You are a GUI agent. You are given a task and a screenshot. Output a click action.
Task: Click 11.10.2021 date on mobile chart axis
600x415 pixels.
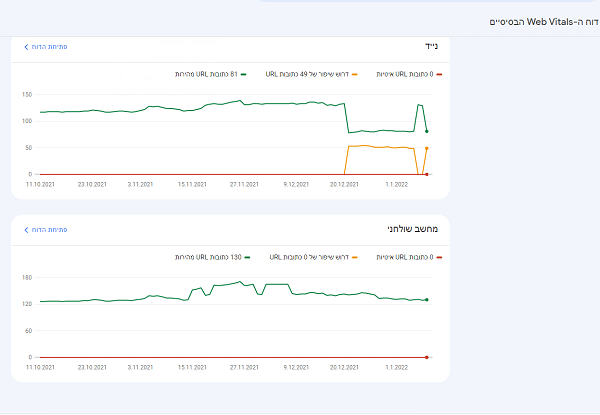pos(40,184)
